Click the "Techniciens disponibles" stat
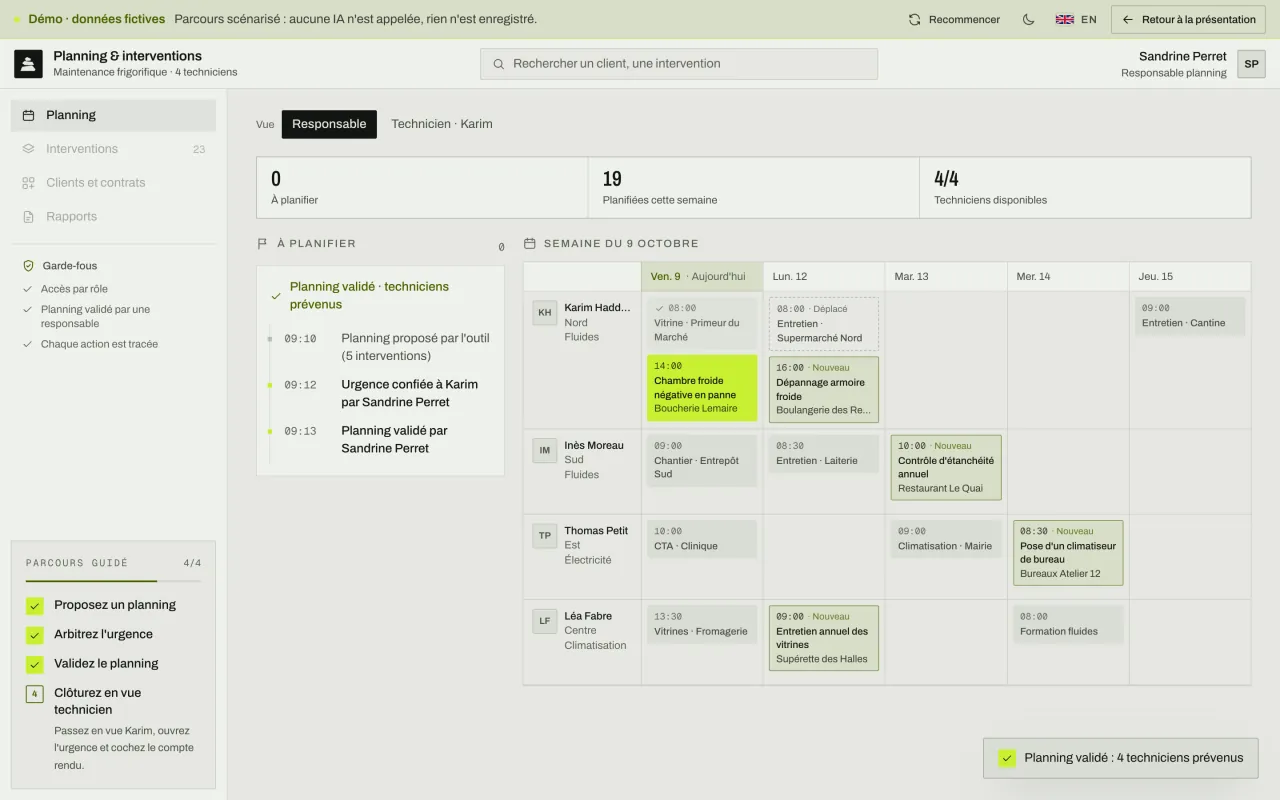1280x800 pixels. coord(1085,187)
